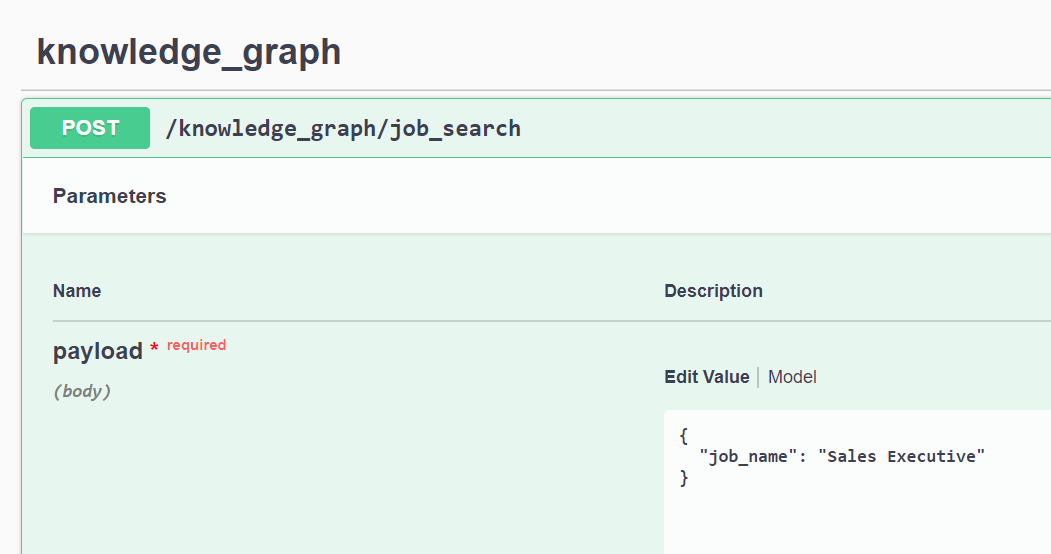Click the red asterisk beside payload

(154, 348)
